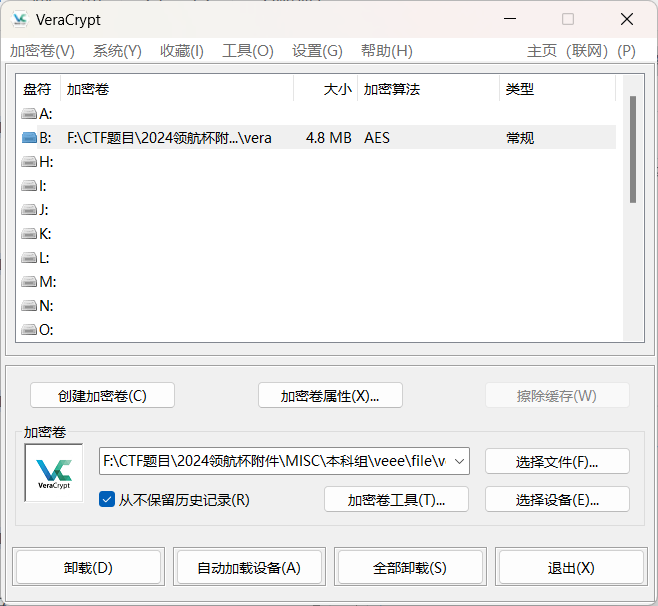Pick the K: drive slot icon
This screenshot has height=606, width=658.
point(29,234)
